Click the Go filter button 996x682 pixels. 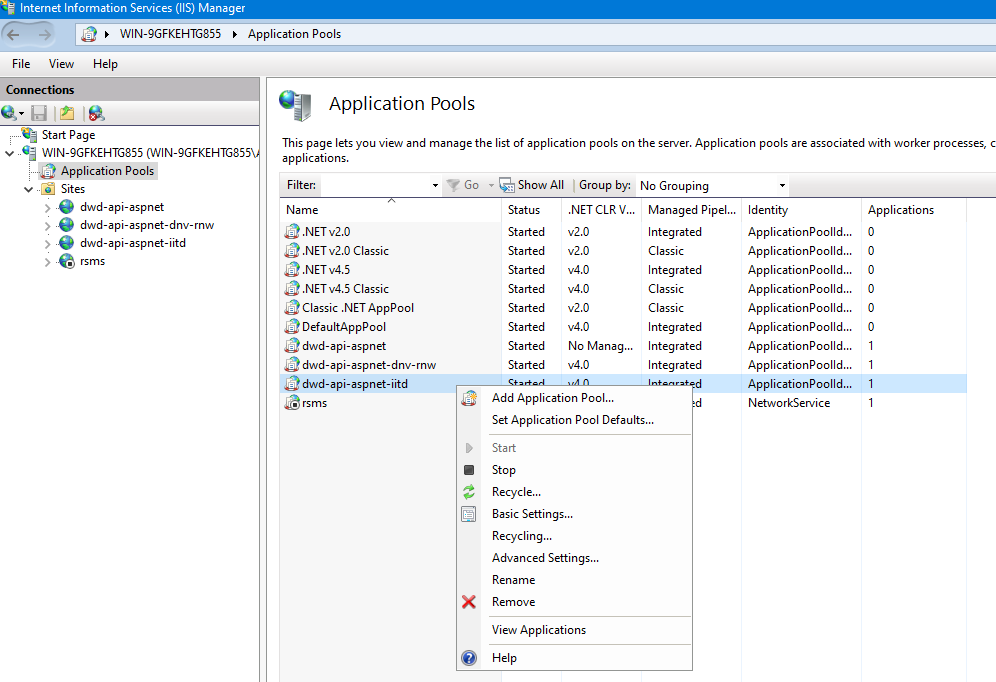[464, 185]
